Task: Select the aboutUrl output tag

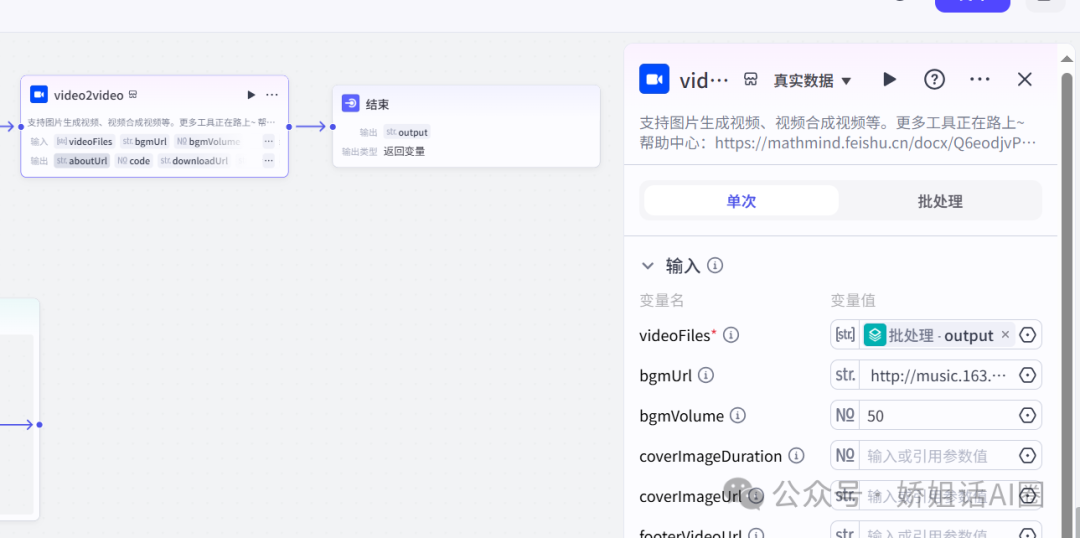Action: (82, 161)
